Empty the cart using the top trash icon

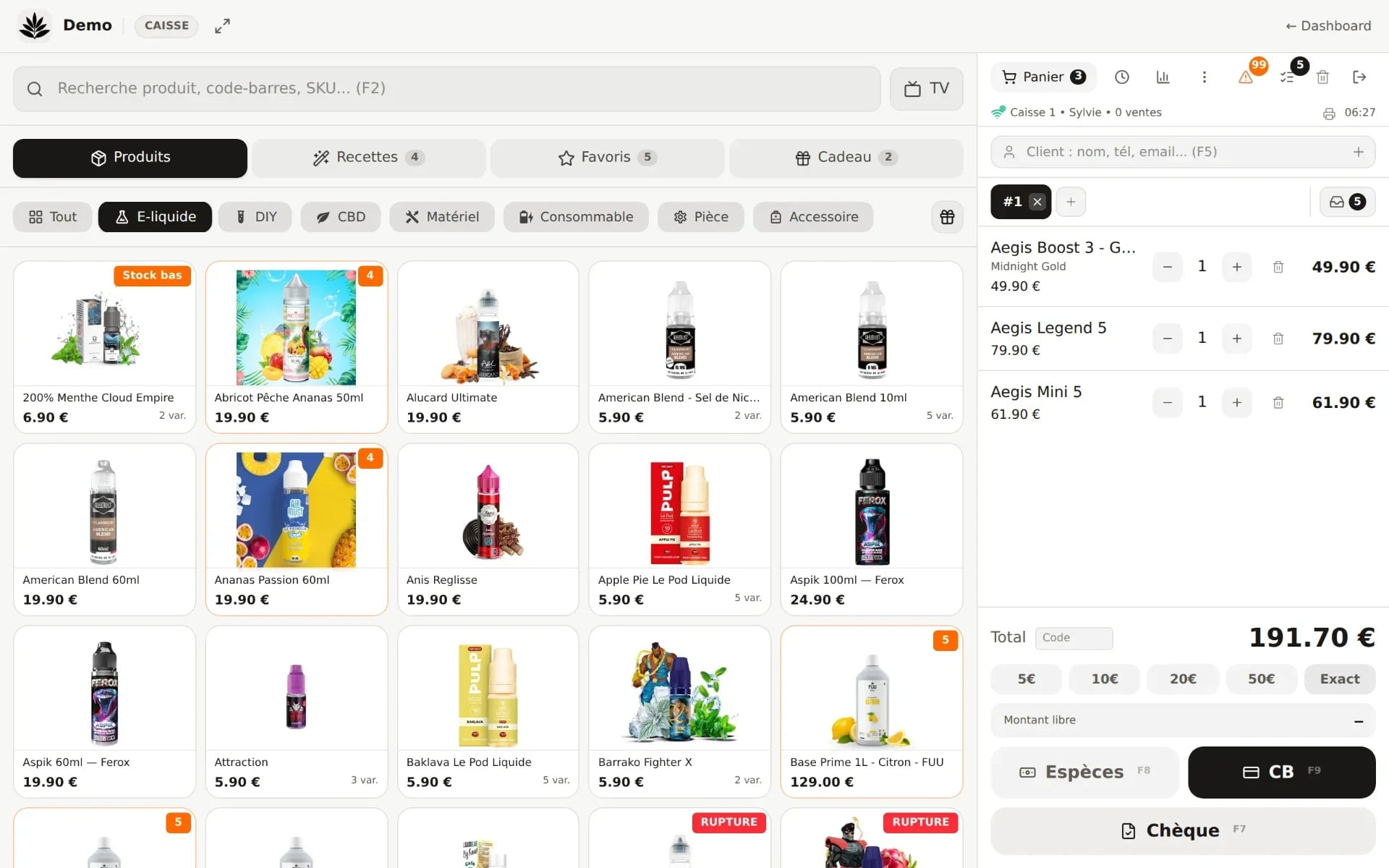(1322, 77)
